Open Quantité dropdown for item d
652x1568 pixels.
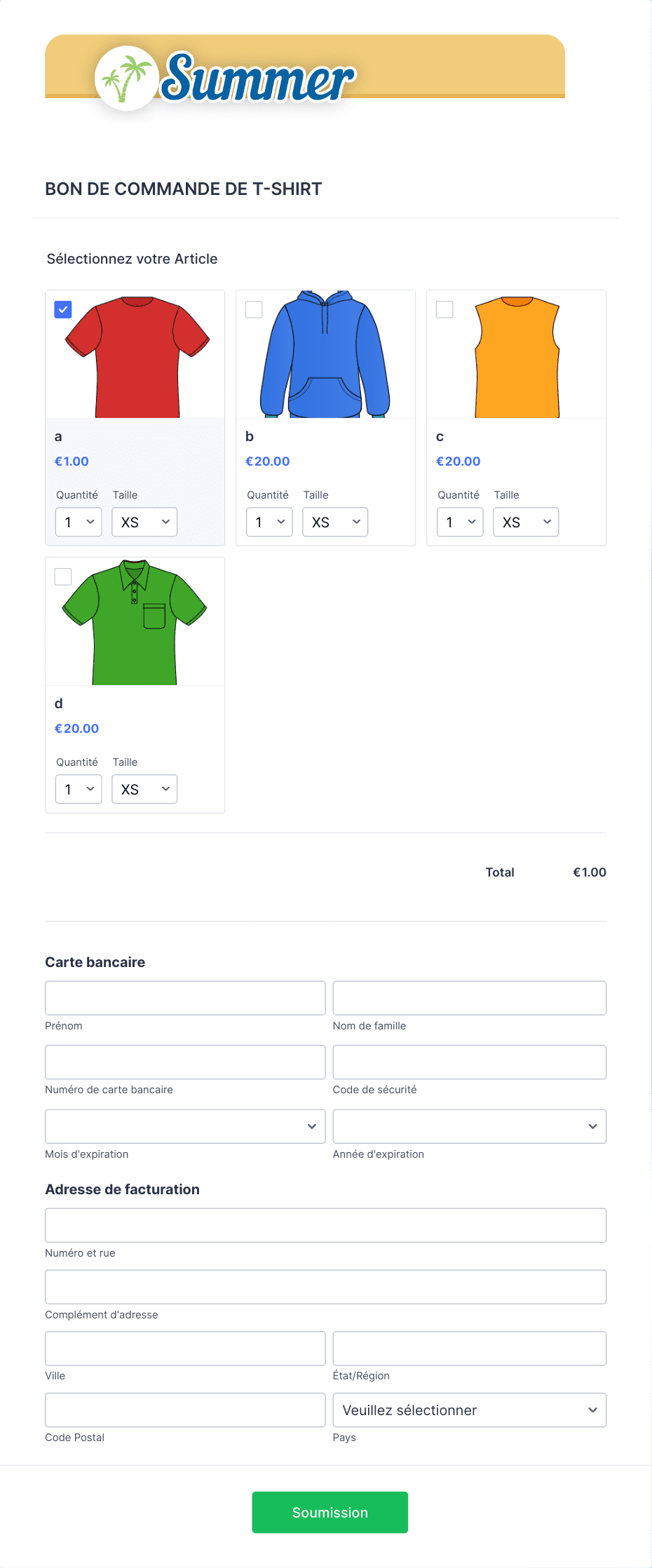79,789
